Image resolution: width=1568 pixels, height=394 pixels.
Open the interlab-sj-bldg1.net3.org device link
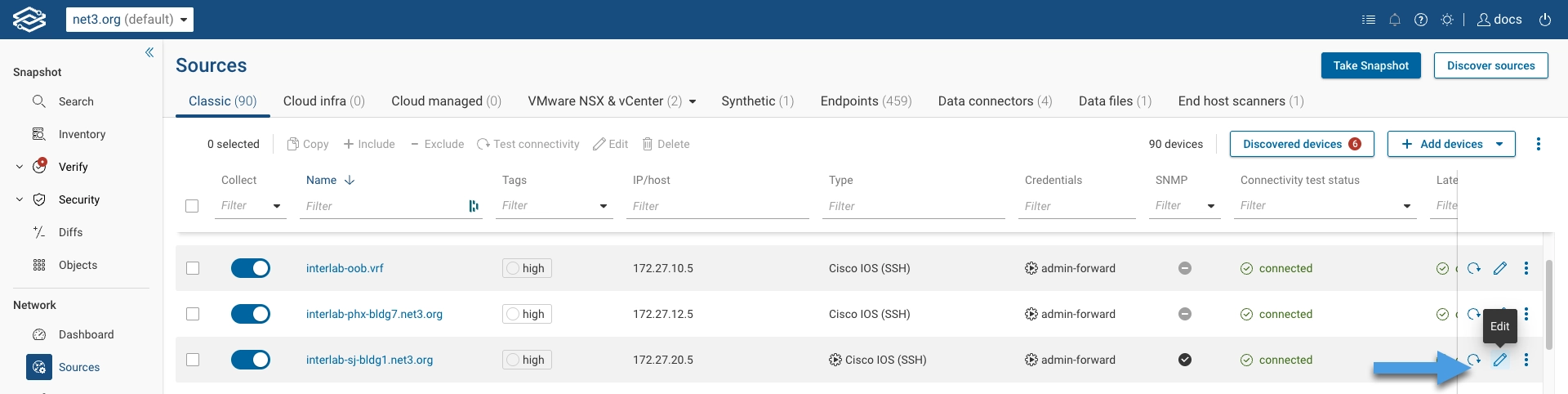369,360
